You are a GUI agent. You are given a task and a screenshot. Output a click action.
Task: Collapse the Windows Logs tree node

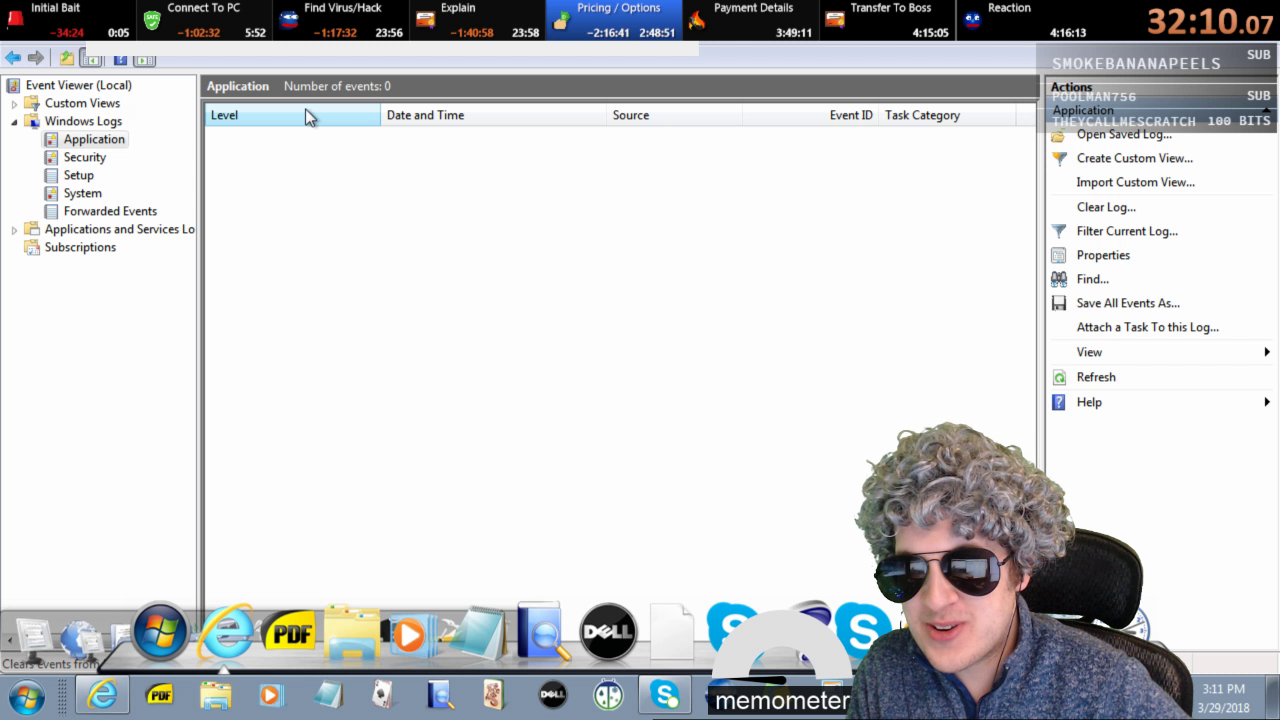(x=14, y=122)
